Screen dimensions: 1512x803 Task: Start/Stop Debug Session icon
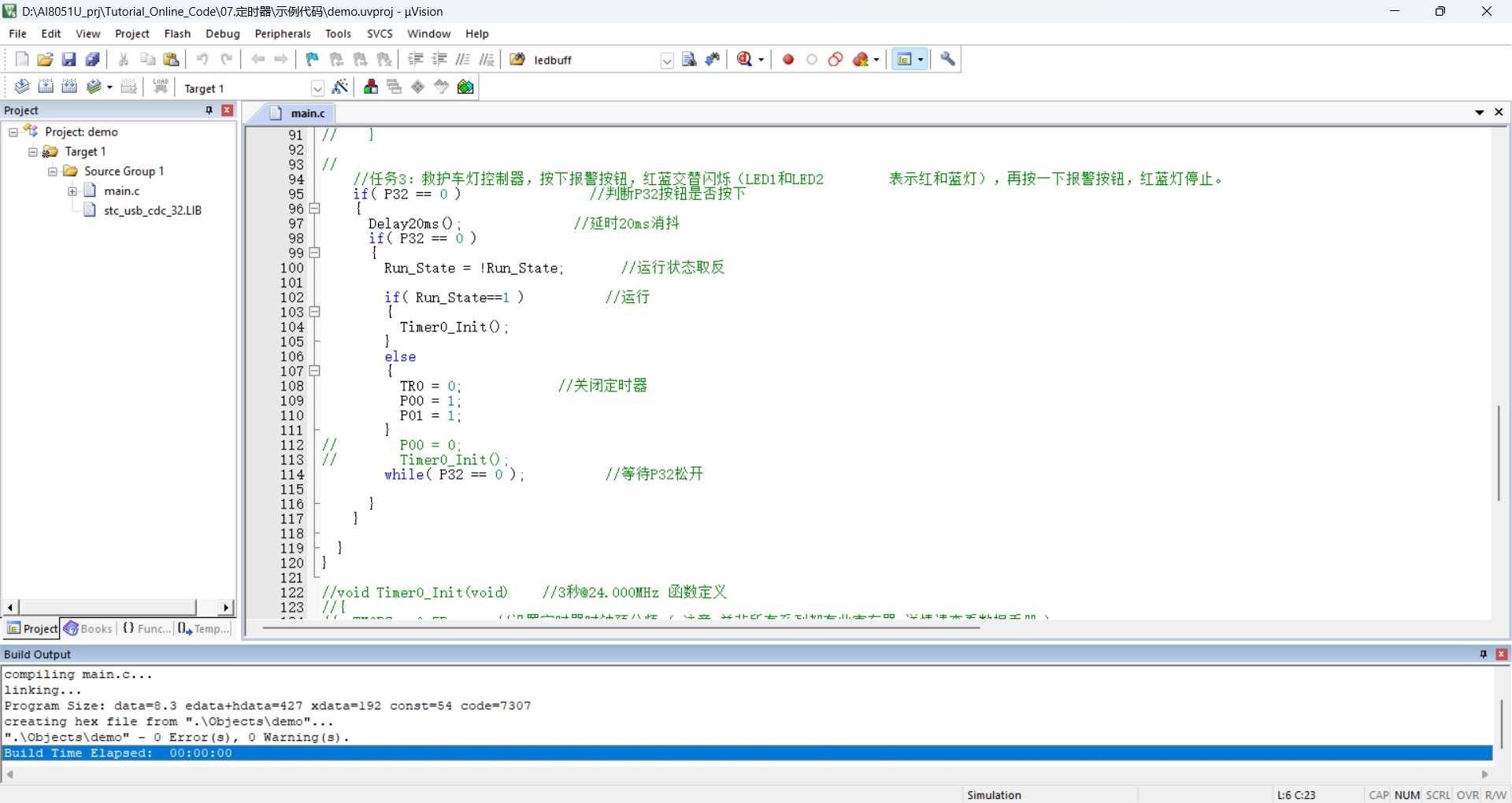744,59
